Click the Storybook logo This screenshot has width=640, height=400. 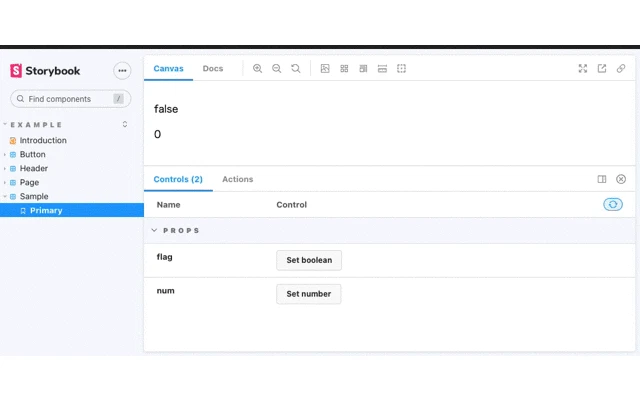pyautogui.click(x=45, y=71)
